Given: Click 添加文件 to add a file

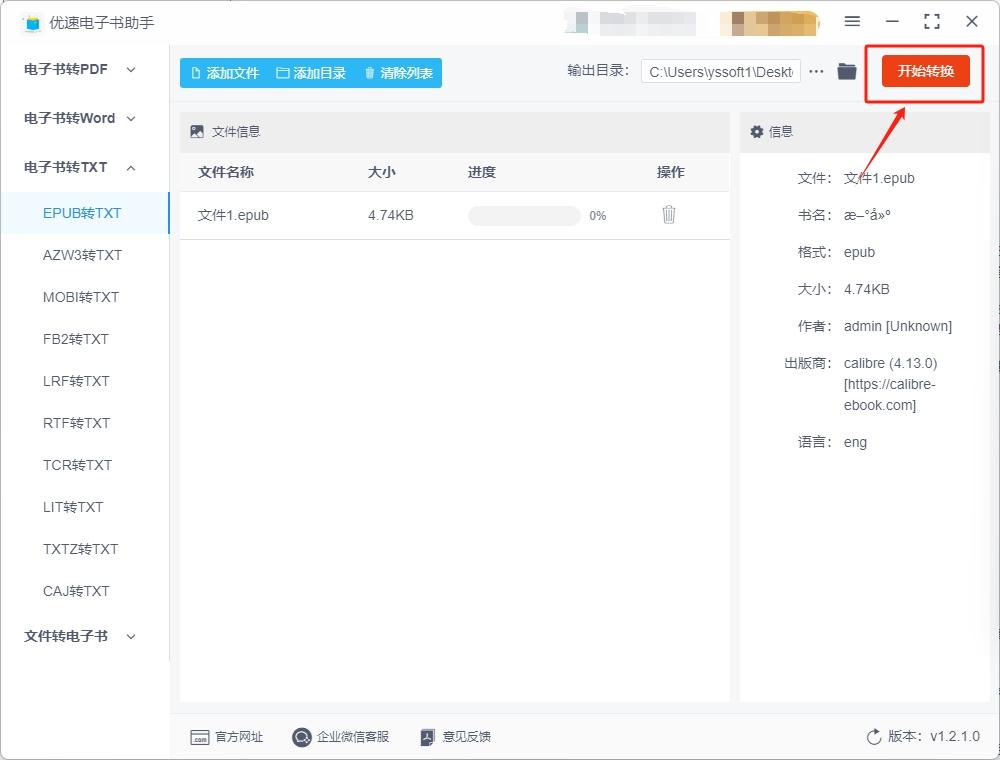Looking at the screenshot, I should click(x=225, y=73).
